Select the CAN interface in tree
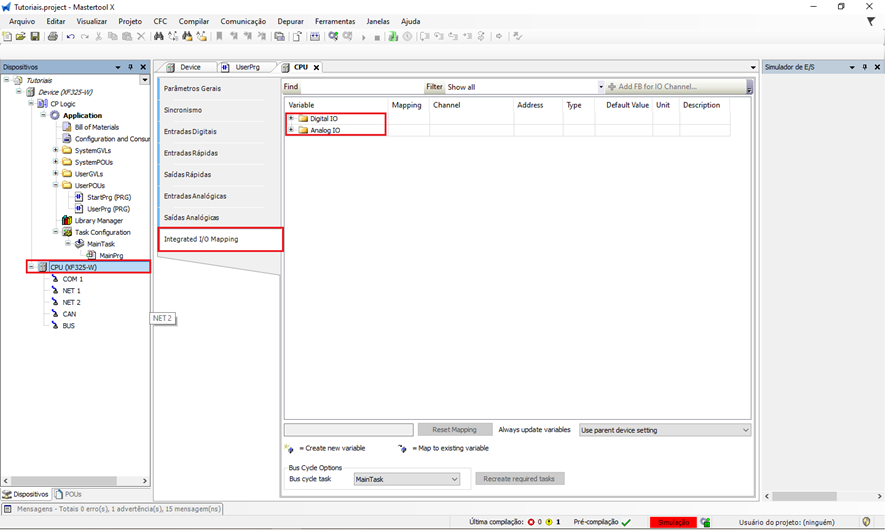Image resolution: width=886 pixels, height=531 pixels. (x=69, y=314)
